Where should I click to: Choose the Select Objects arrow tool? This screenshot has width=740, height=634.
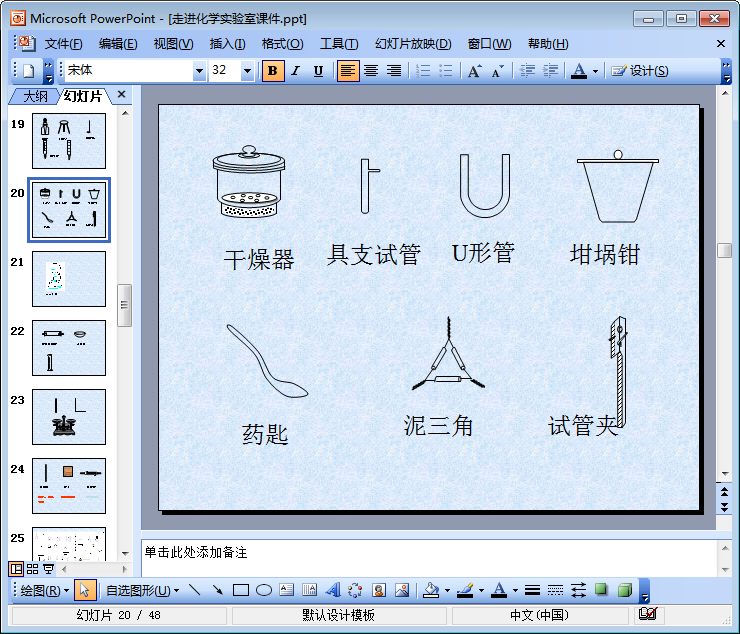85,590
